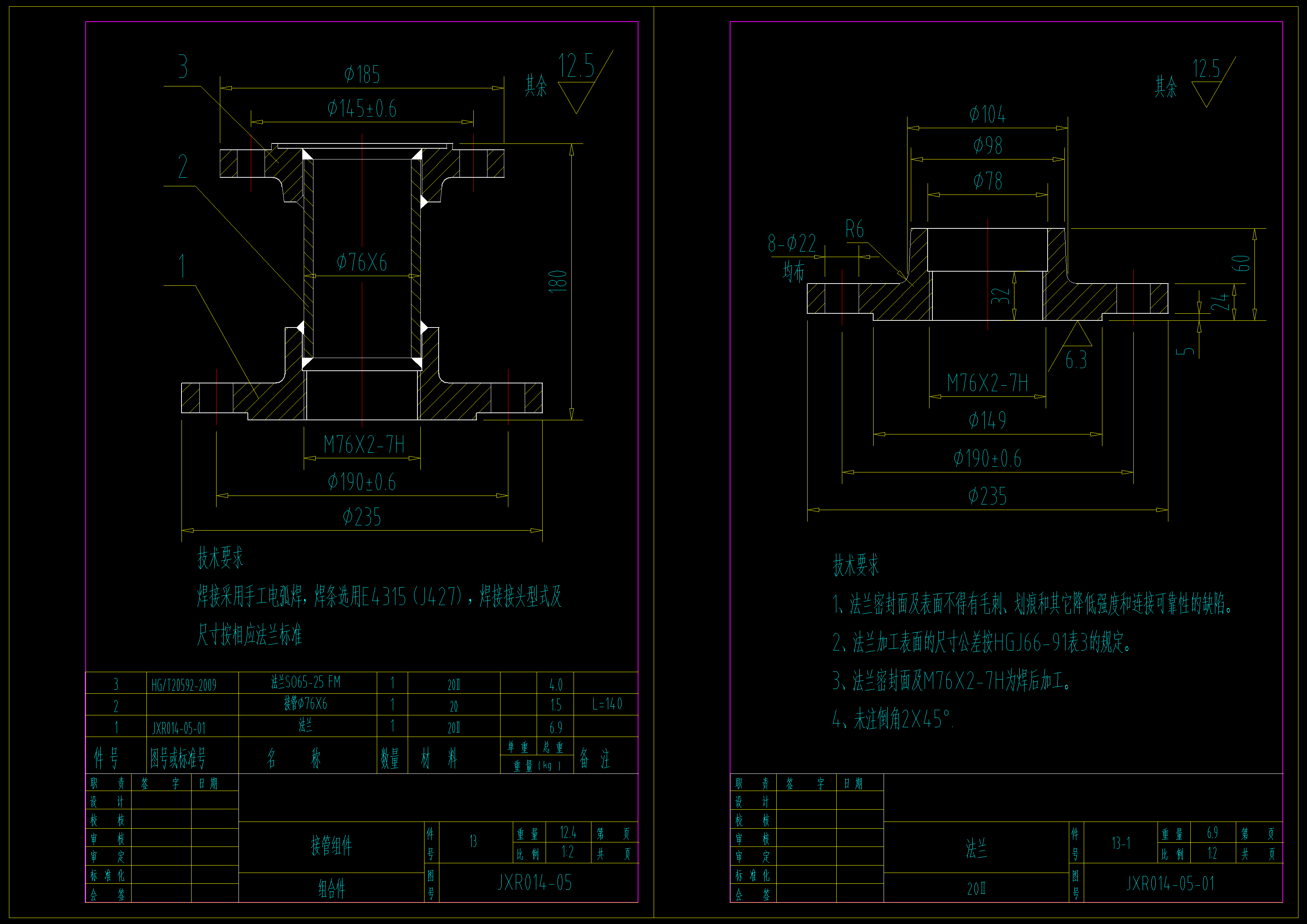Click the "Φ185" dimension text
The height and width of the screenshot is (924, 1307).
click(x=362, y=75)
